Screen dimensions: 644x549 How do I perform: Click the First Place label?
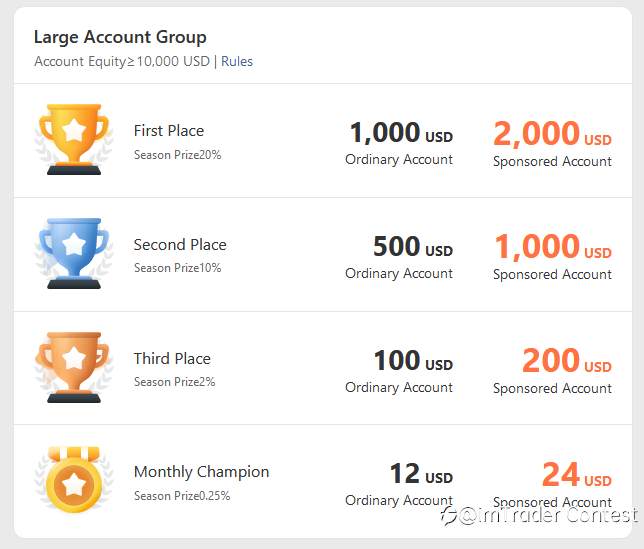click(x=169, y=131)
